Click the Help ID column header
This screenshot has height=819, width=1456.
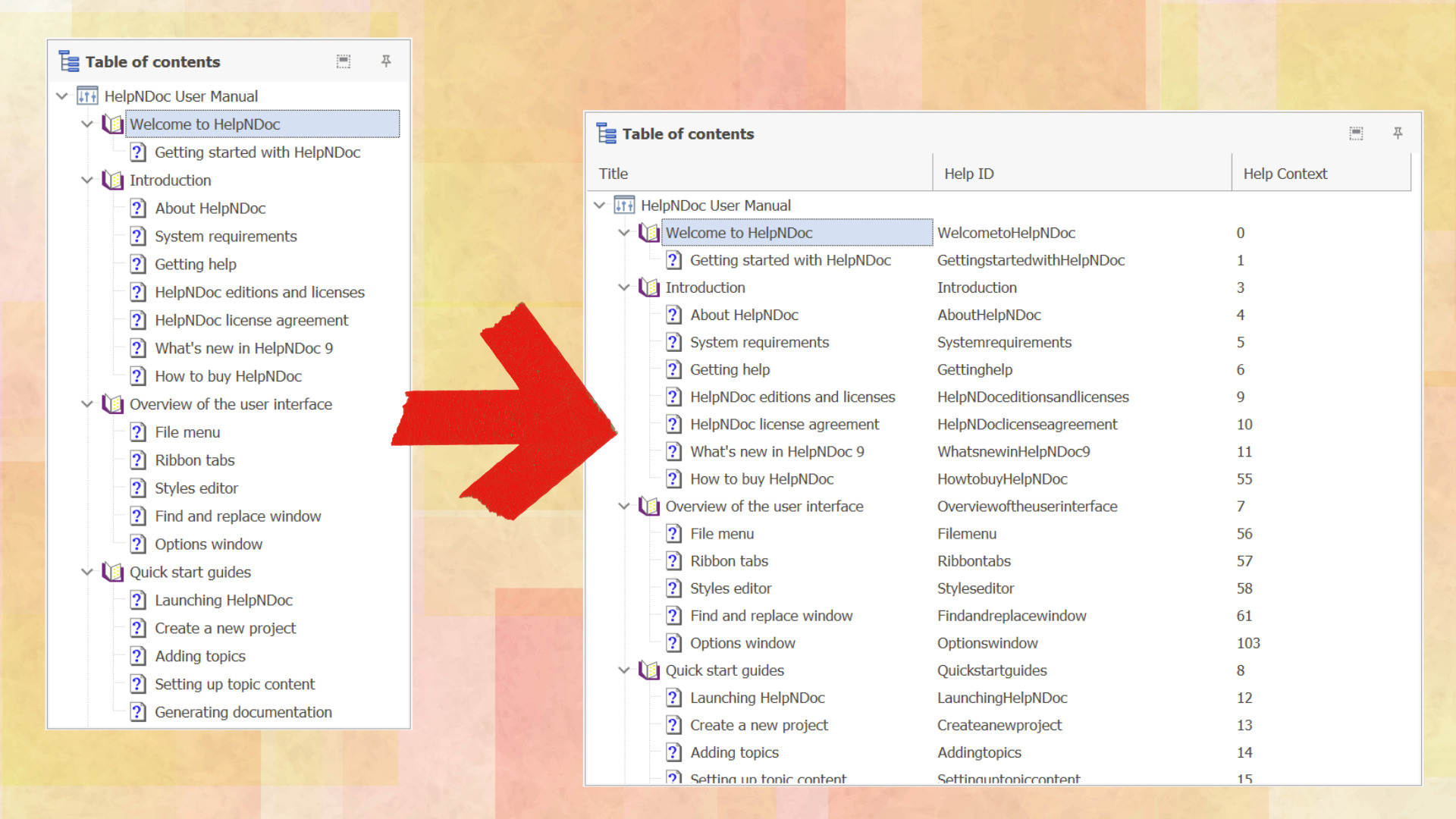pyautogui.click(x=1082, y=173)
